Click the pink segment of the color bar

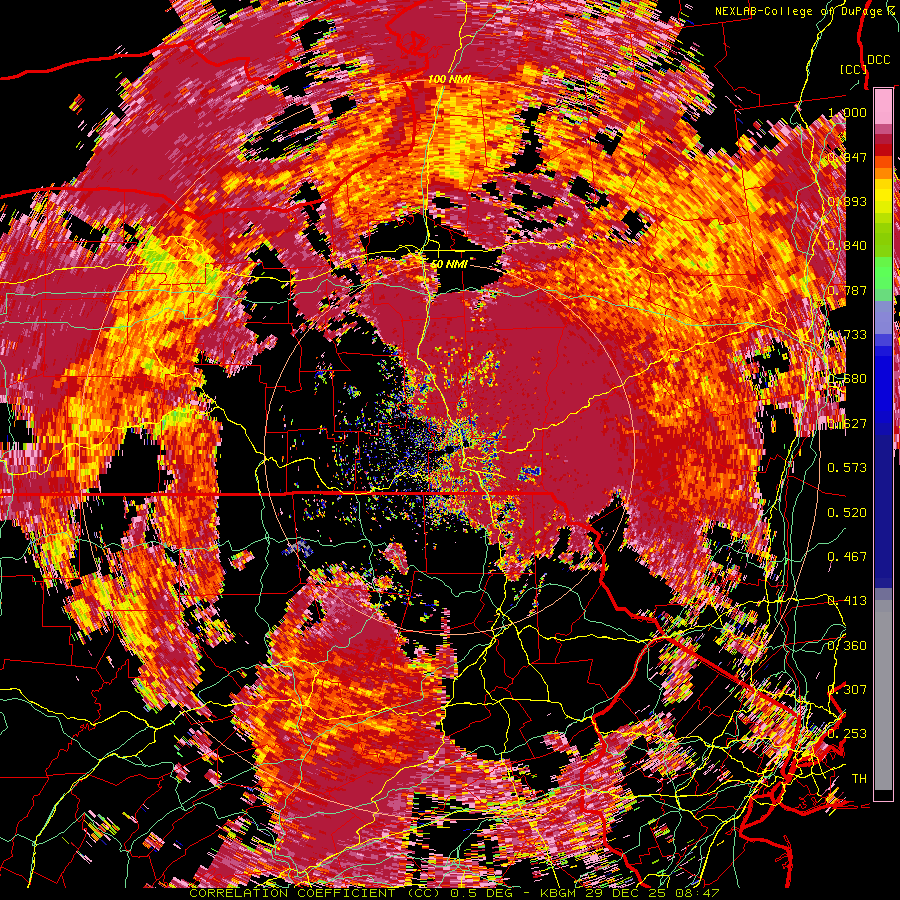tap(883, 106)
